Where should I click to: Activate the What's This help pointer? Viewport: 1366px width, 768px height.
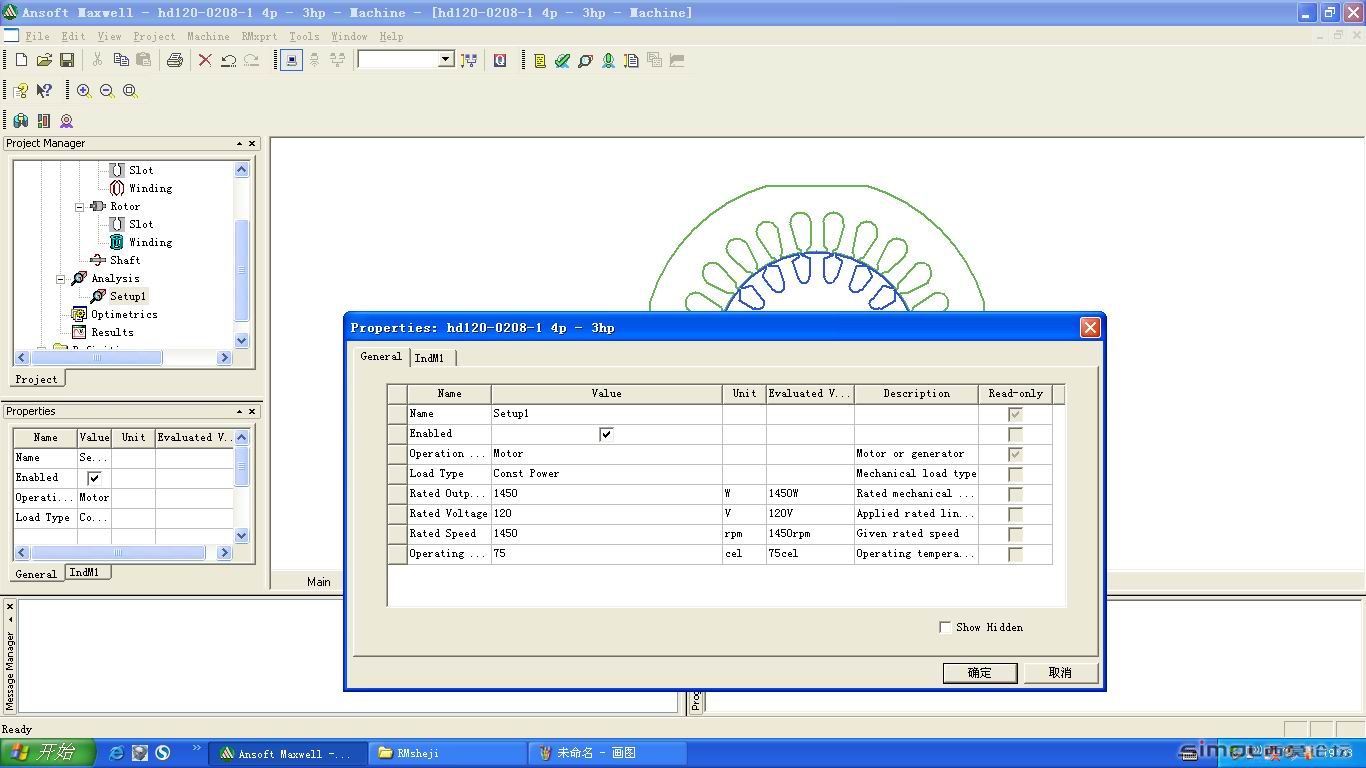[44, 90]
